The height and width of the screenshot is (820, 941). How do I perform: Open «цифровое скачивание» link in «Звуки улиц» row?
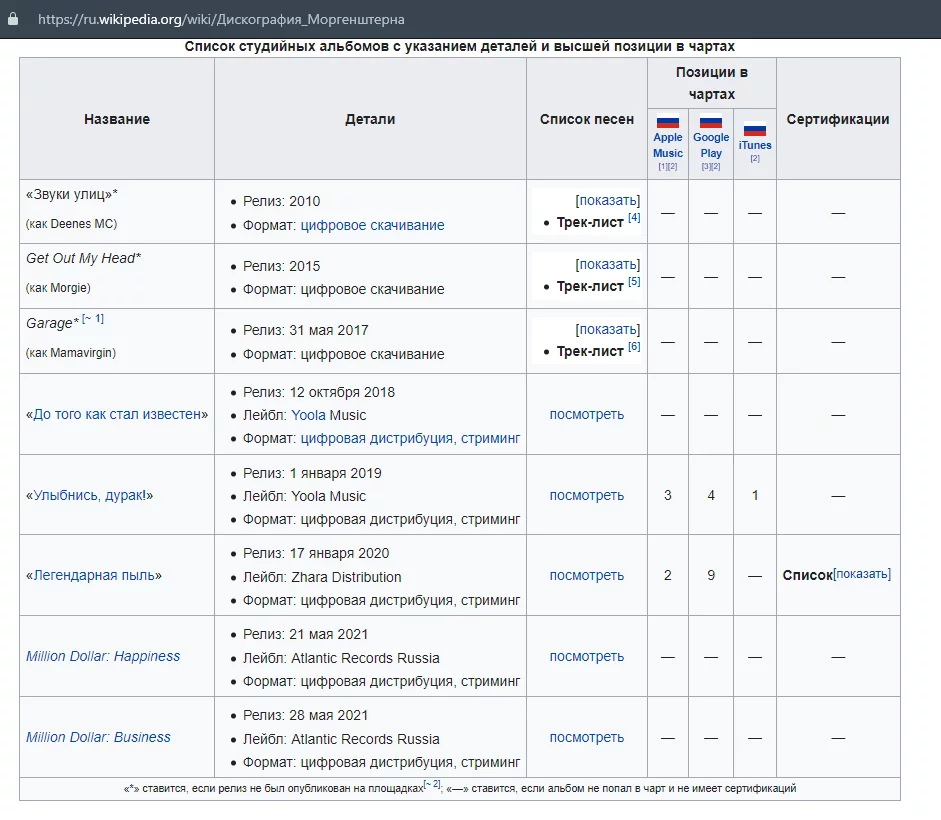point(372,225)
